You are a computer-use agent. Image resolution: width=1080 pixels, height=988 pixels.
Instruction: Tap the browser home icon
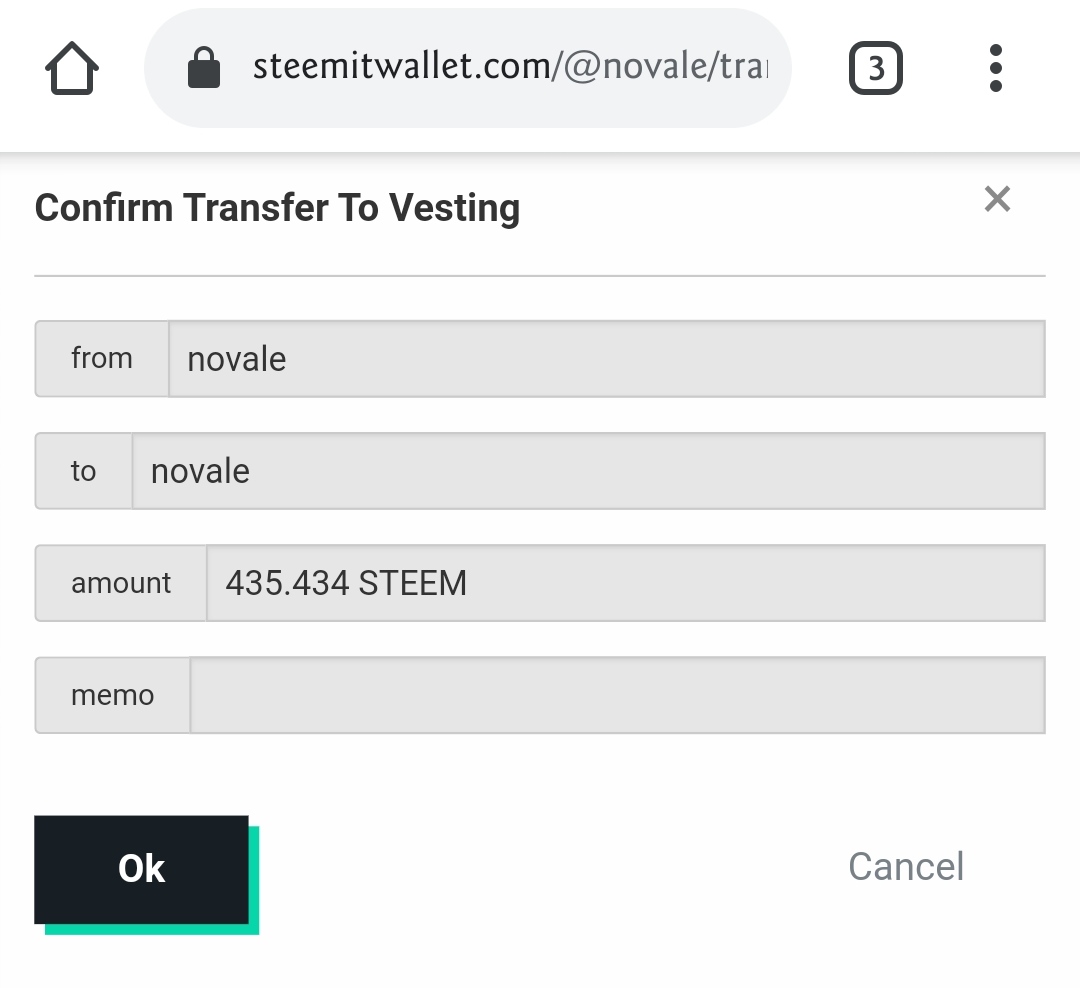pyautogui.click(x=72, y=69)
